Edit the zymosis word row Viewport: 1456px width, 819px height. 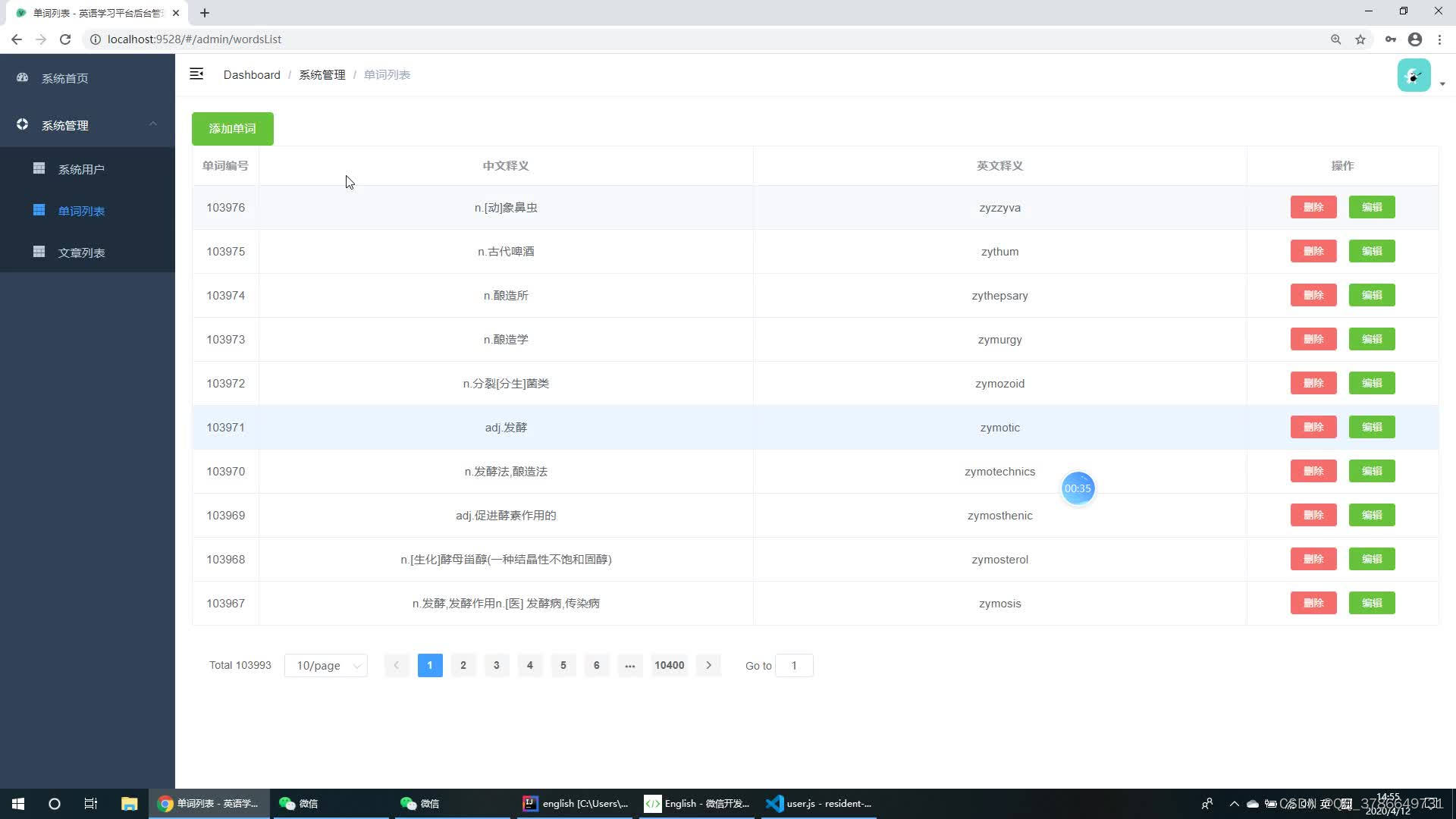pyautogui.click(x=1372, y=603)
